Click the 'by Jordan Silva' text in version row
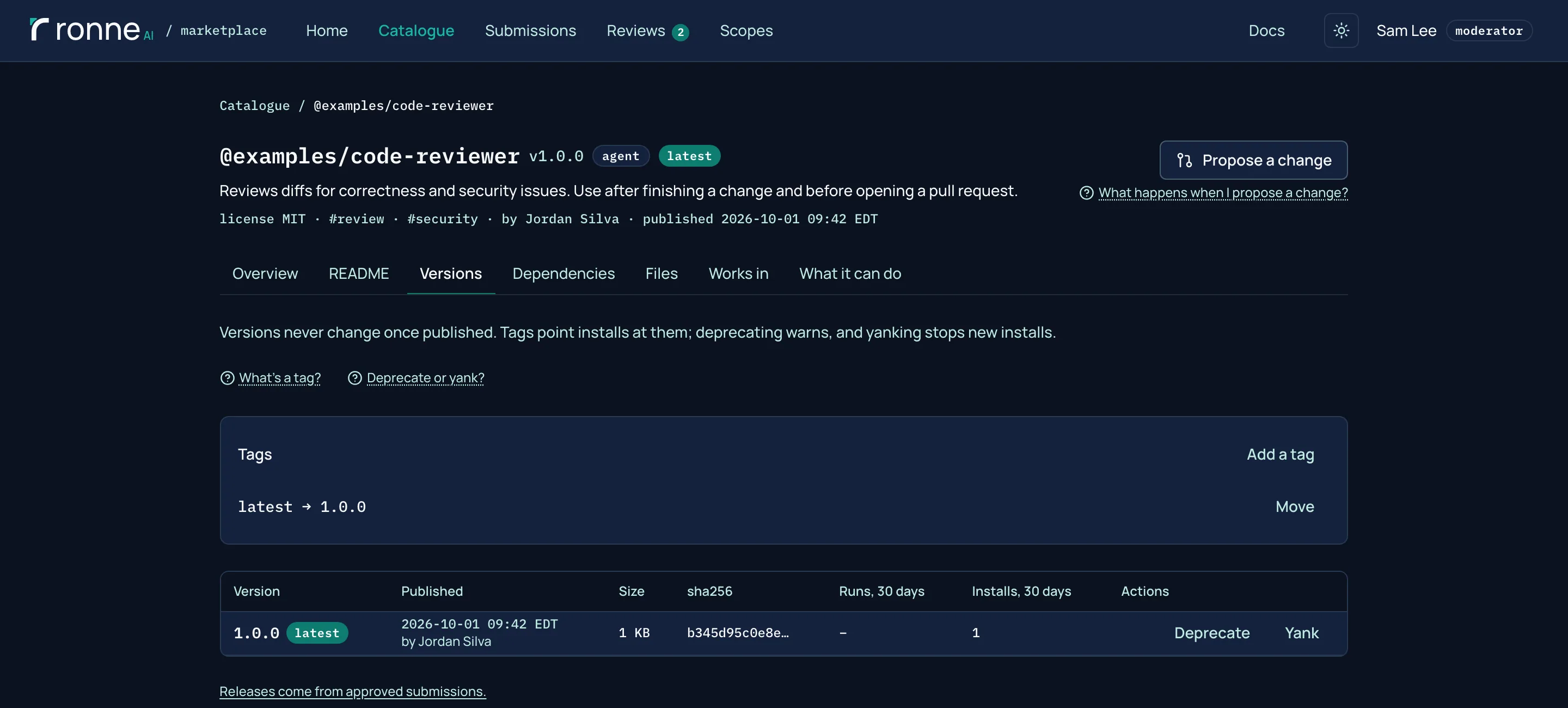Image resolution: width=1568 pixels, height=708 pixels. coord(445,642)
